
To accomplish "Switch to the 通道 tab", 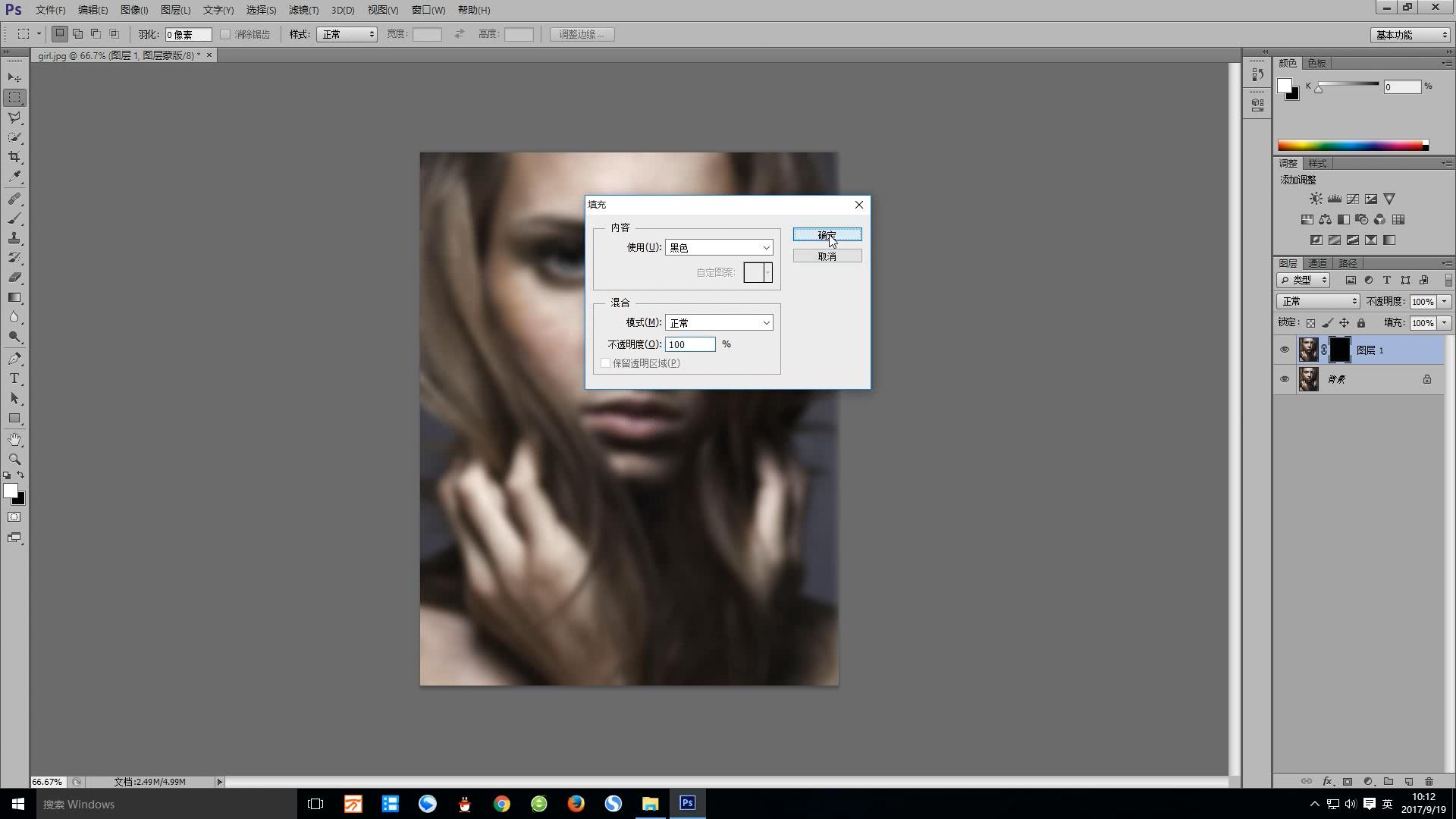I will [1317, 263].
